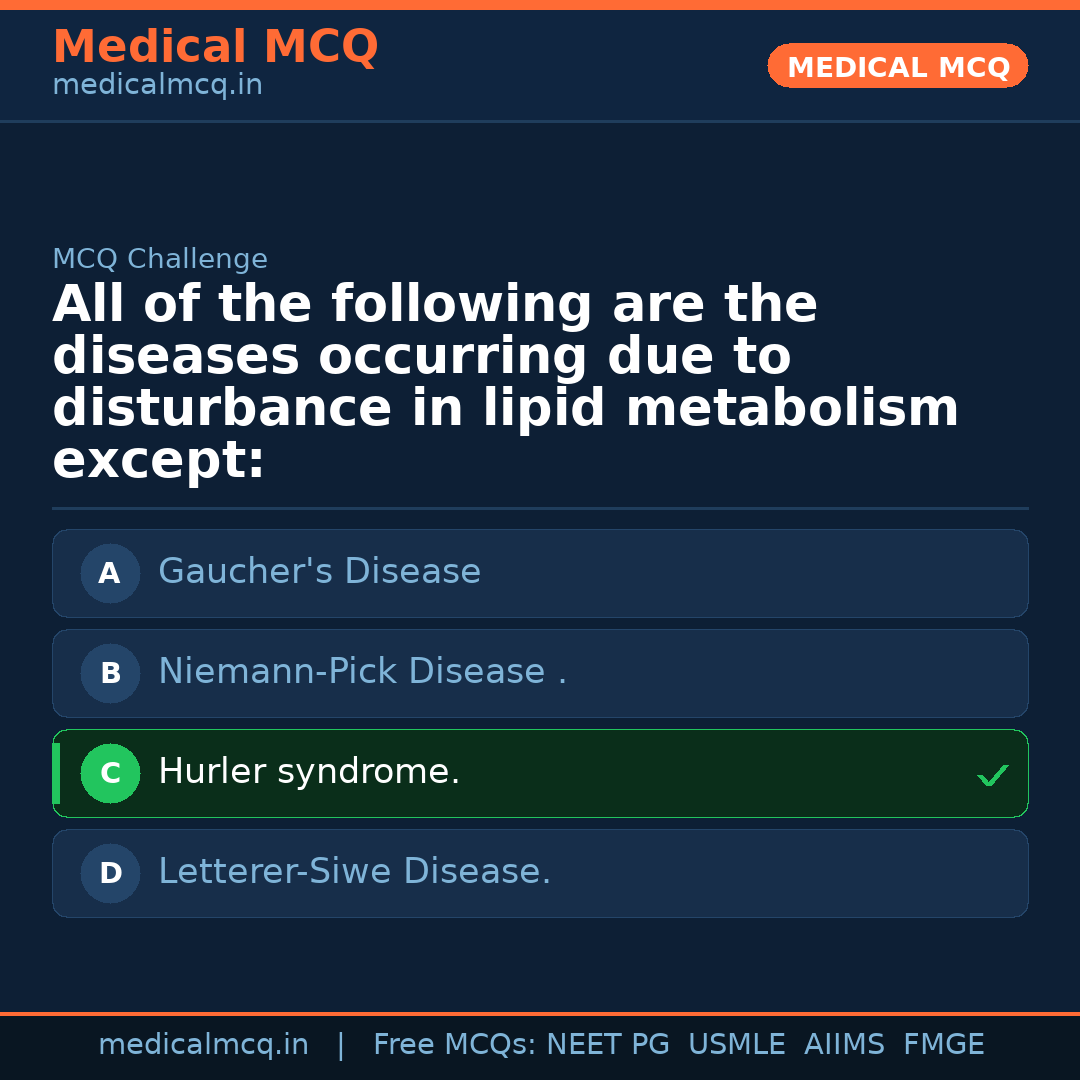Screen dimensions: 1080x1080
Task: Click the green checkmark icon
Action: pyautogui.click(x=992, y=774)
